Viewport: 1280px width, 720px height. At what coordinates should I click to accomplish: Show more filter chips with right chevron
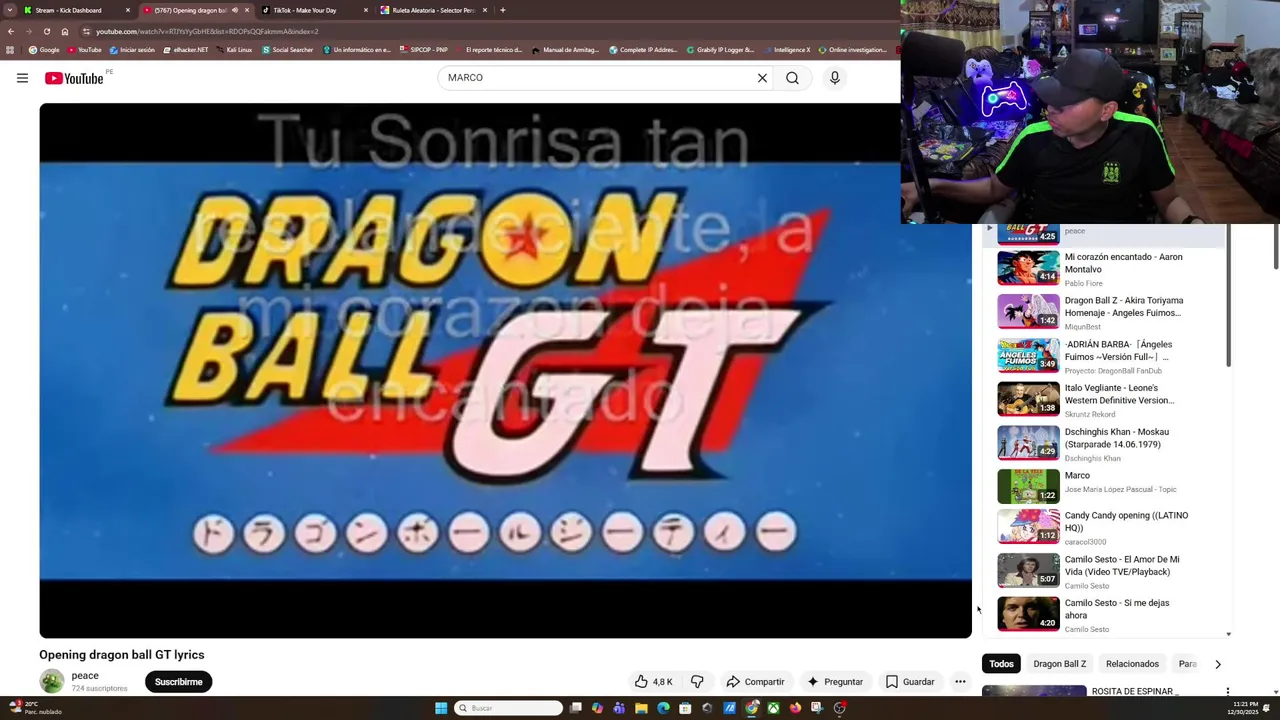point(1217,664)
